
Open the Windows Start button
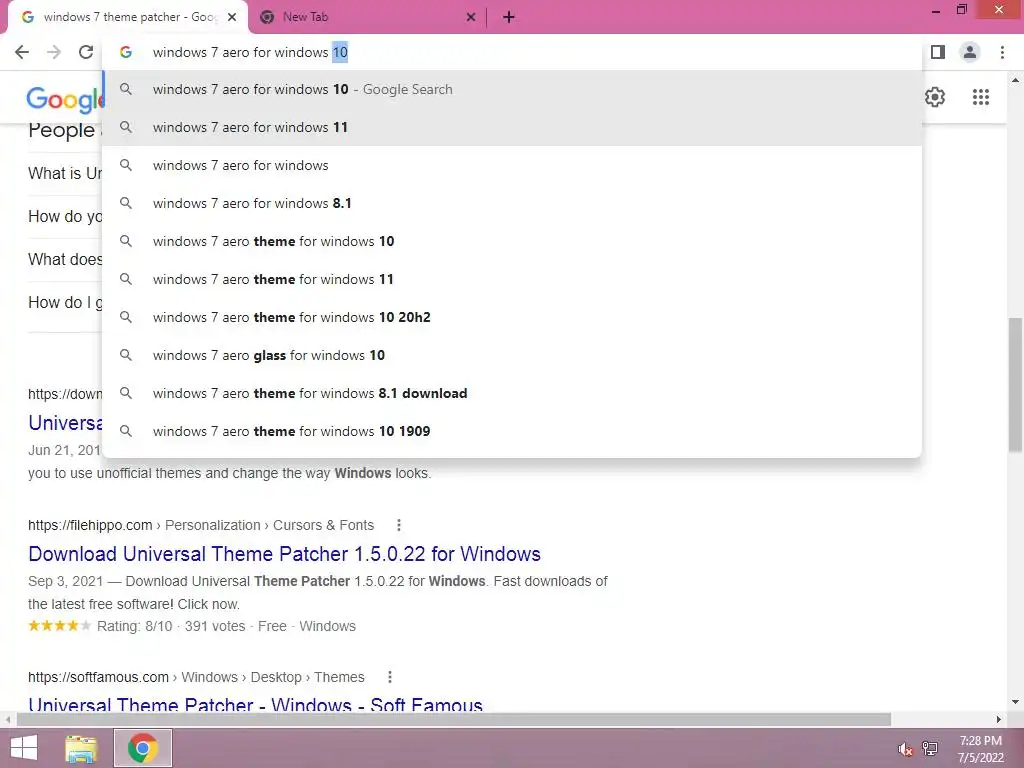24,748
